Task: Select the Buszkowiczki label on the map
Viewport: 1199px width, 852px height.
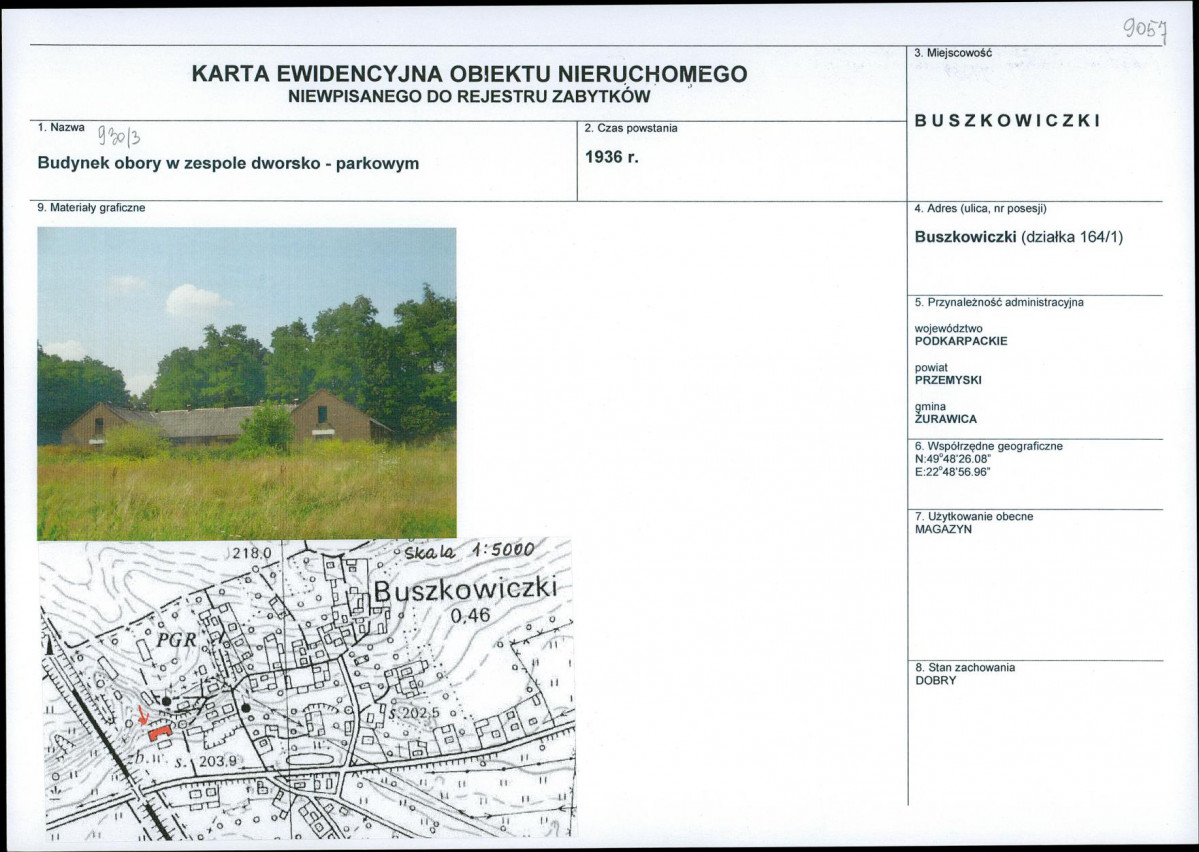Action: click(x=467, y=590)
